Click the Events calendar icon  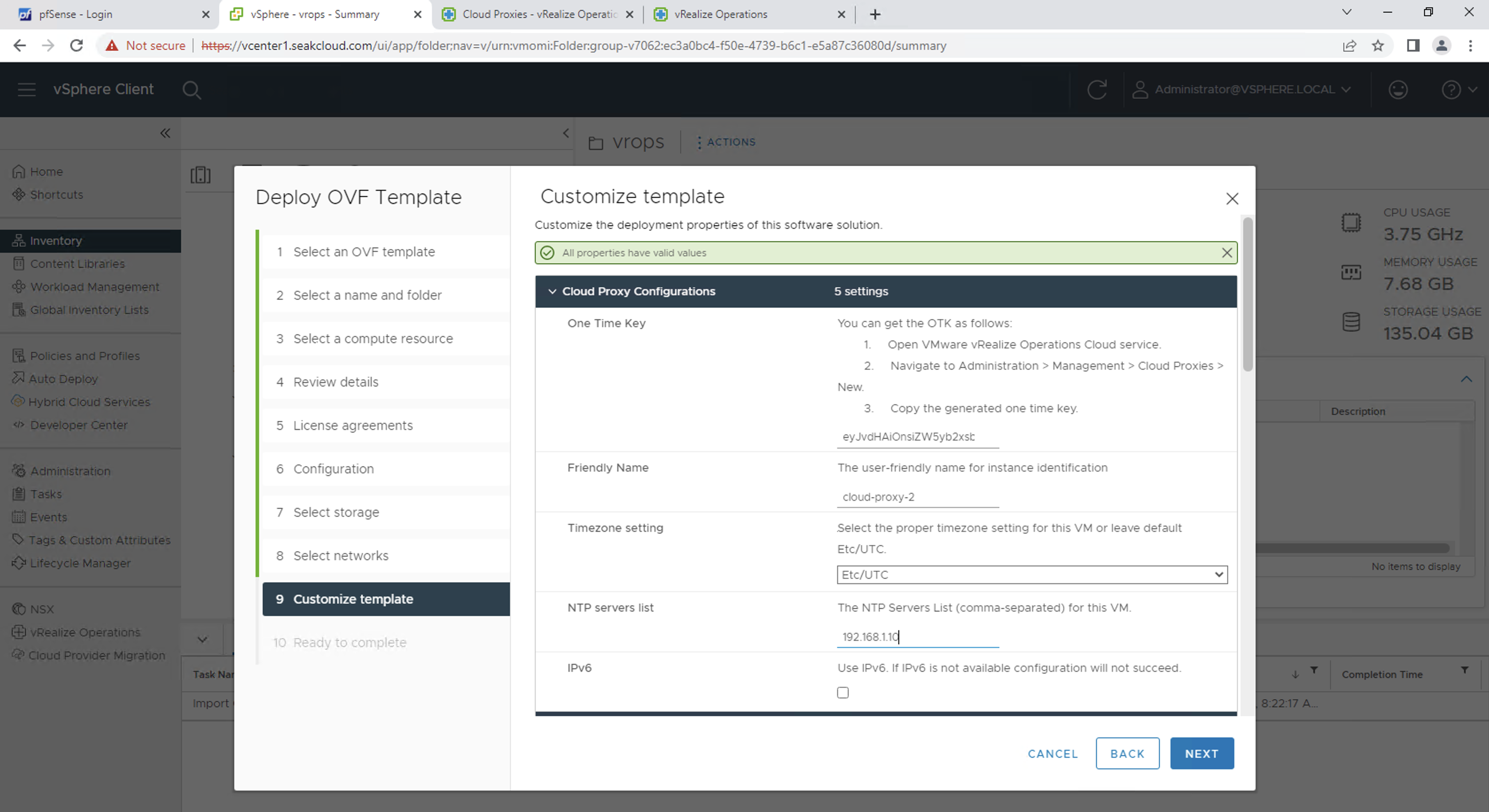[19, 517]
